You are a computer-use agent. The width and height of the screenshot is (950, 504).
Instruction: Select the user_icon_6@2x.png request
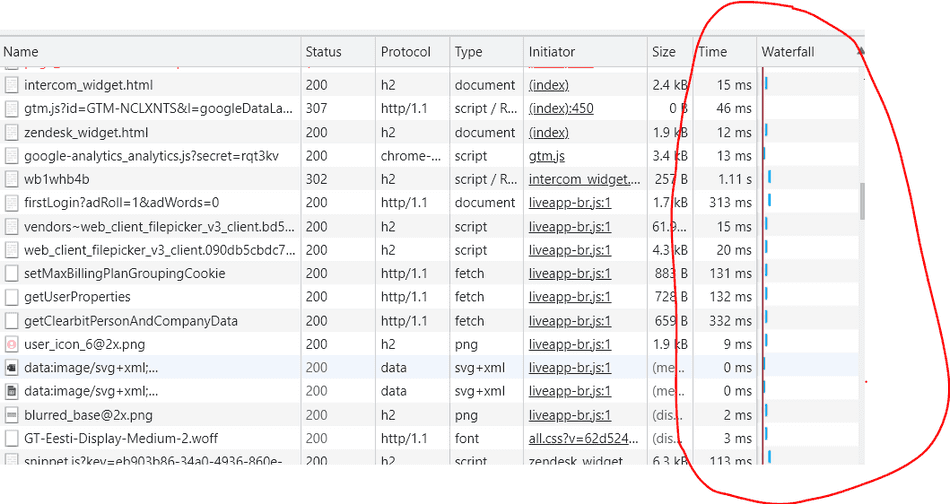(x=85, y=345)
